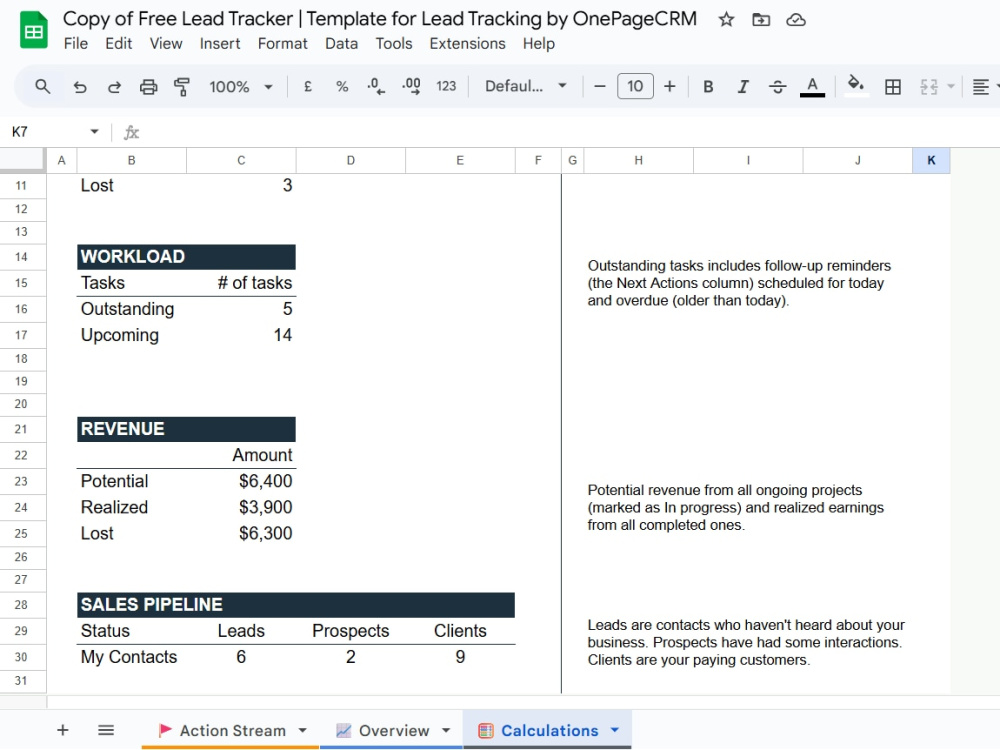Viewport: 1000px width, 750px height.
Task: Open the Tools menu
Action: coord(393,43)
